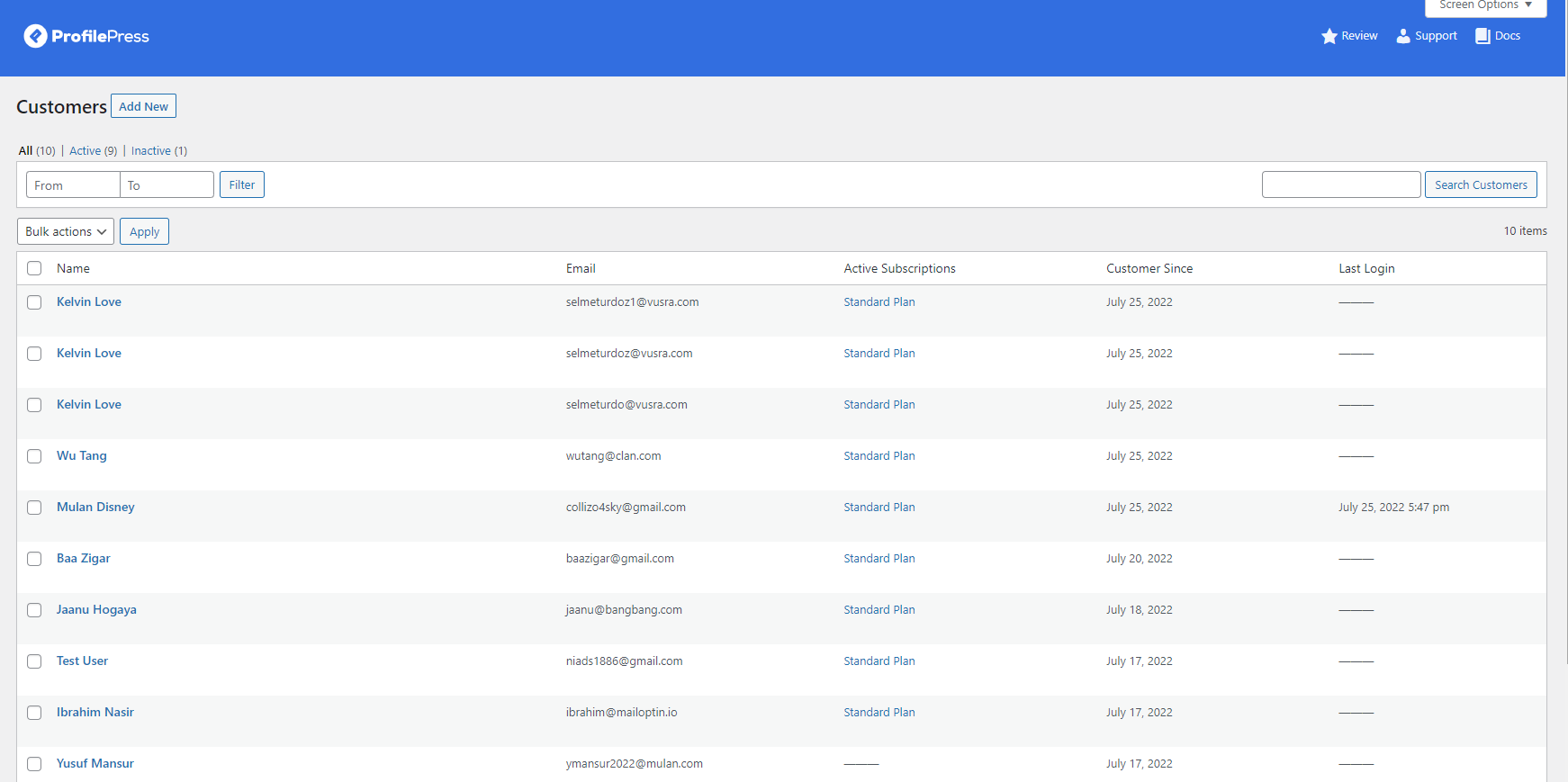Click the baazigar@gmail.com email cell
The width and height of the screenshot is (1568, 782).
coord(620,558)
